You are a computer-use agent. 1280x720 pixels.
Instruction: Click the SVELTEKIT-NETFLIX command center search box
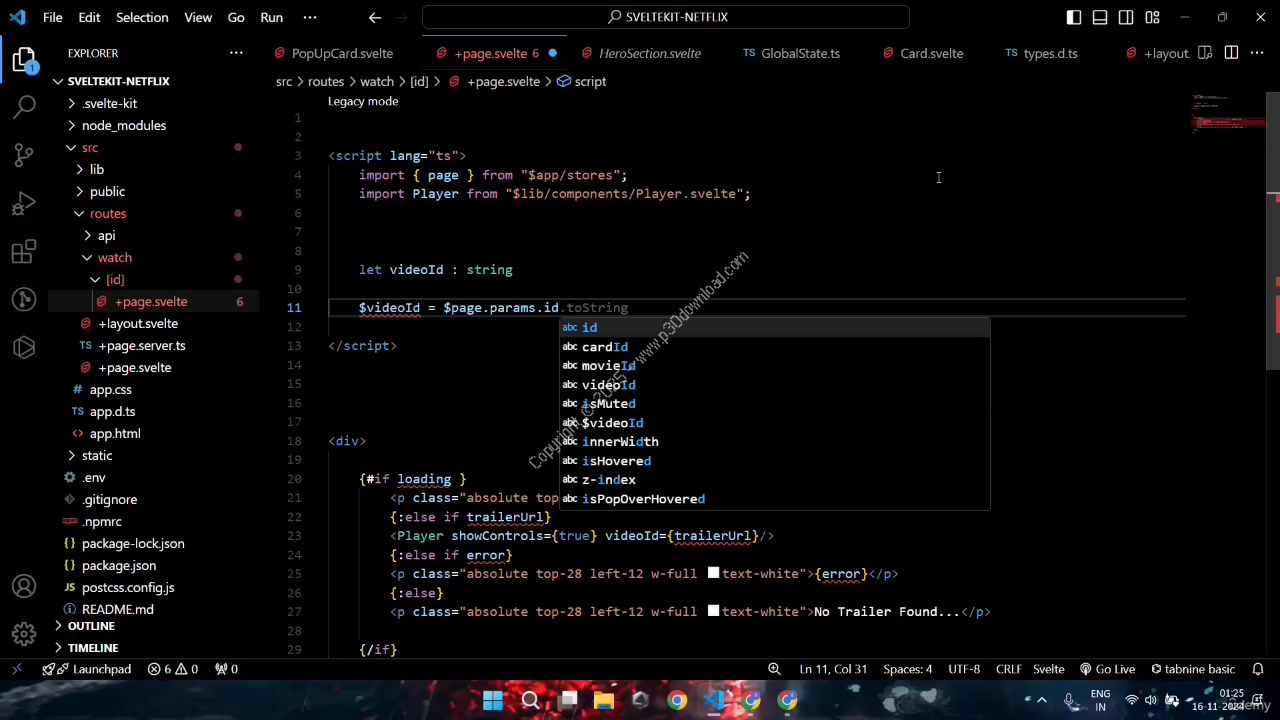(666, 17)
